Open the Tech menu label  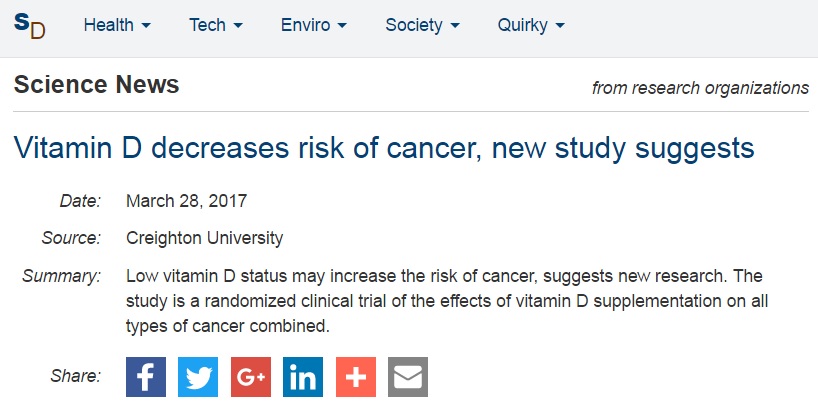(207, 25)
